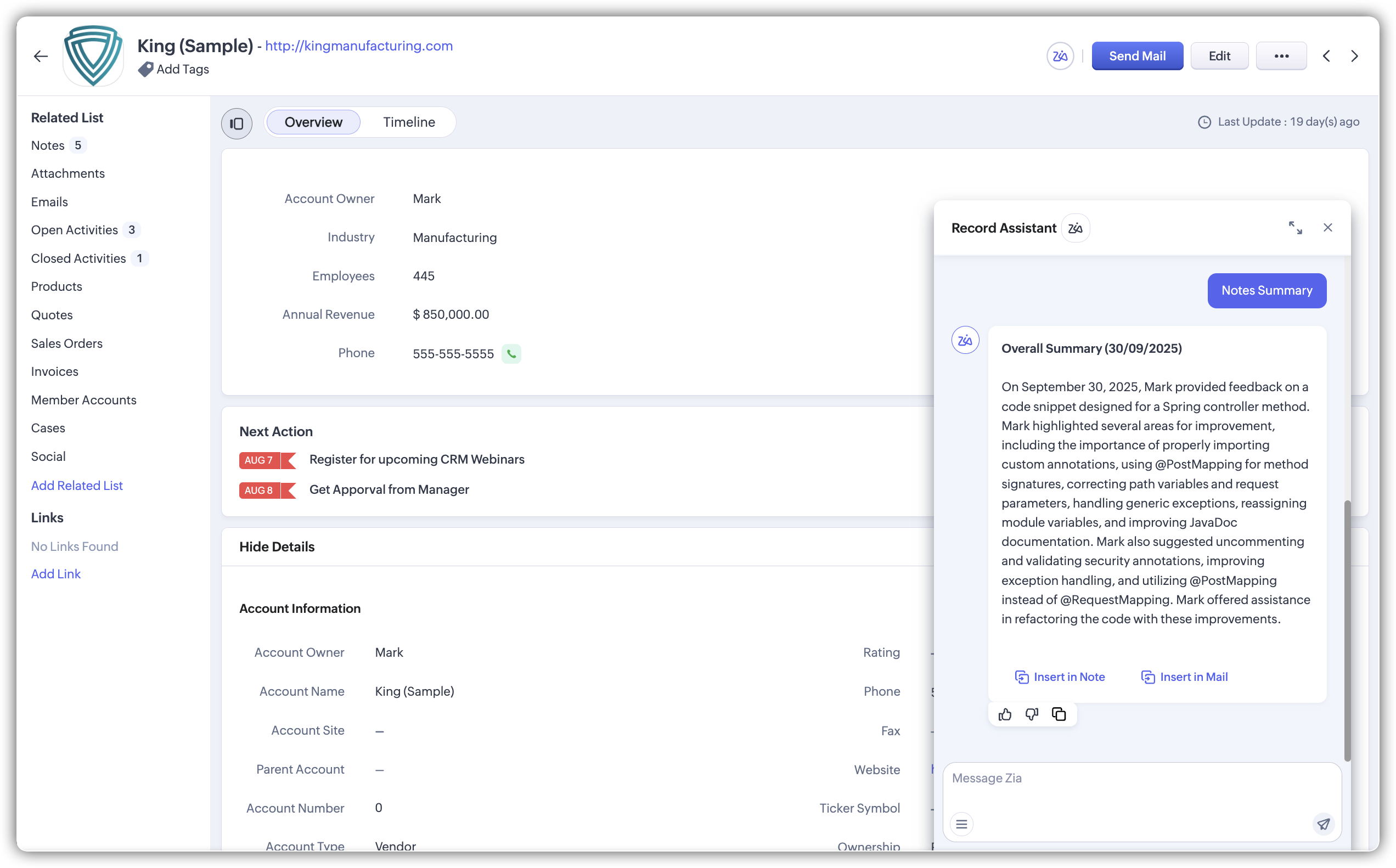The height and width of the screenshot is (868, 1396).
Task: Copy the Zia summary response
Action: coord(1059,714)
